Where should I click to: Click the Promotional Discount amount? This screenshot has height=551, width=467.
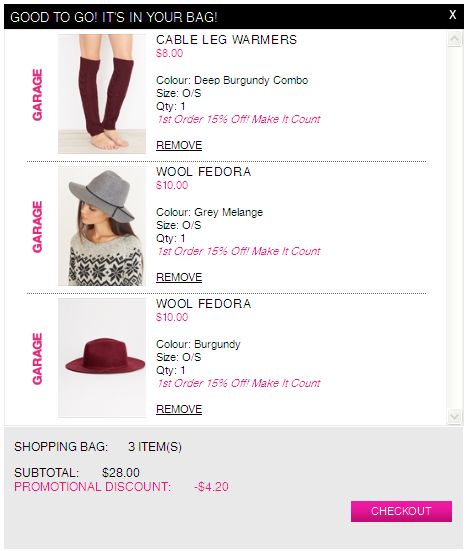pos(212,487)
